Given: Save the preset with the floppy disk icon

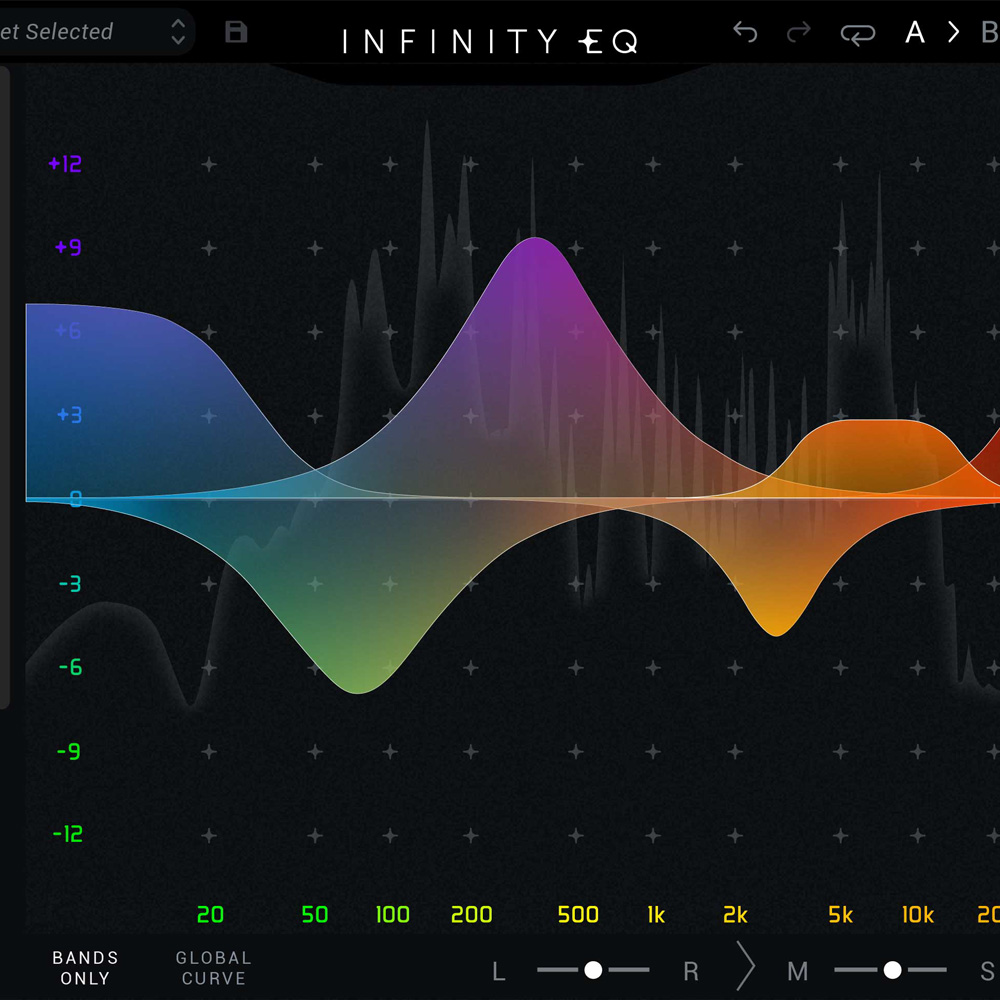Looking at the screenshot, I should [x=236, y=32].
